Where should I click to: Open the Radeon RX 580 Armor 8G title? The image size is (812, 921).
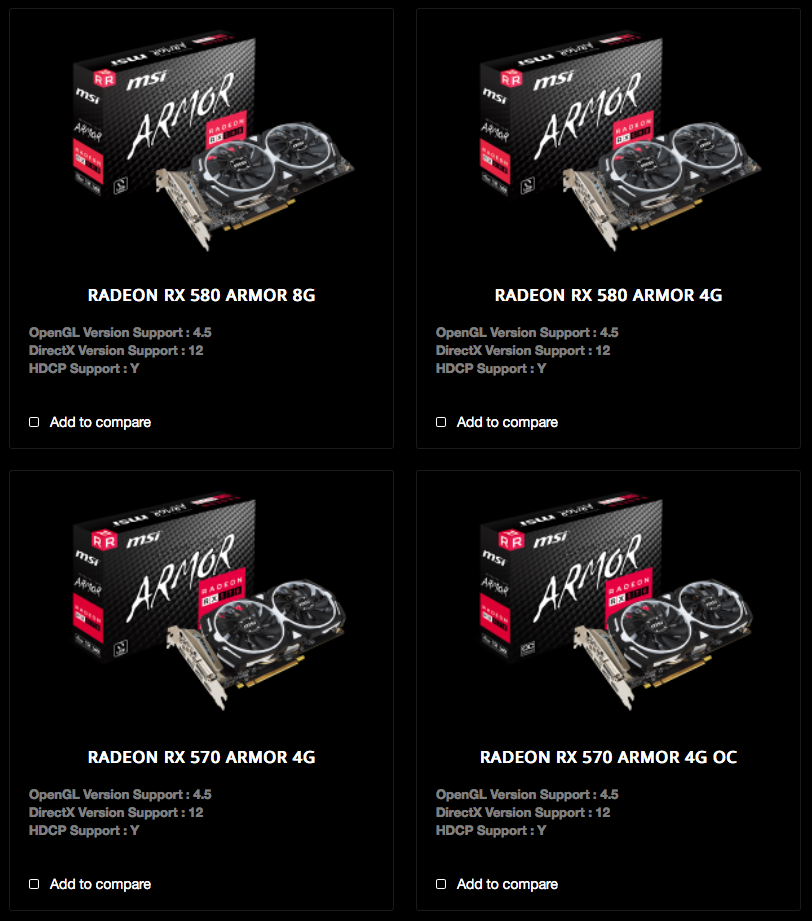click(x=202, y=295)
